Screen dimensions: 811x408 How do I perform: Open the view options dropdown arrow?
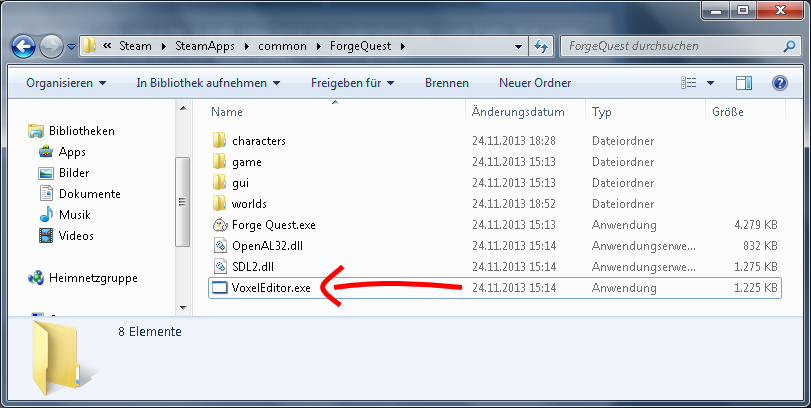pyautogui.click(x=710, y=83)
